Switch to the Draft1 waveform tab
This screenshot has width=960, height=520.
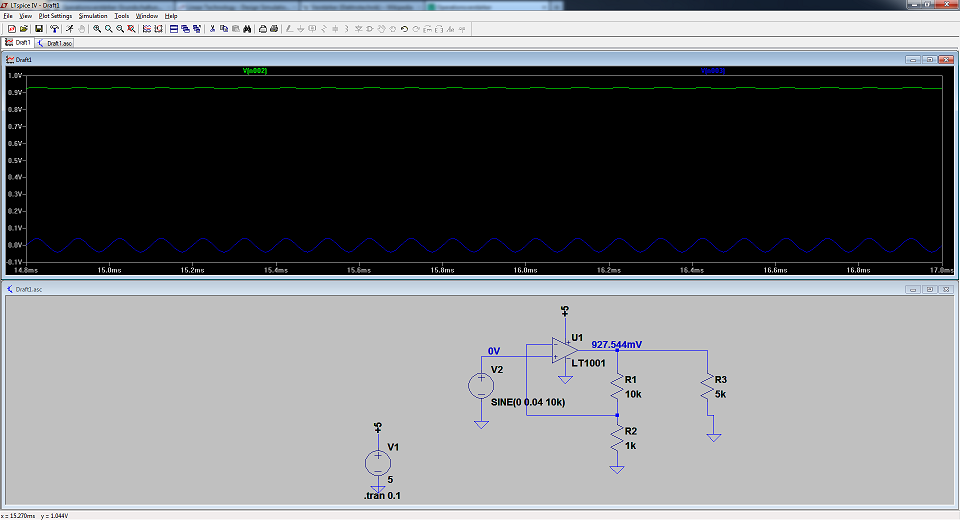[x=18, y=43]
